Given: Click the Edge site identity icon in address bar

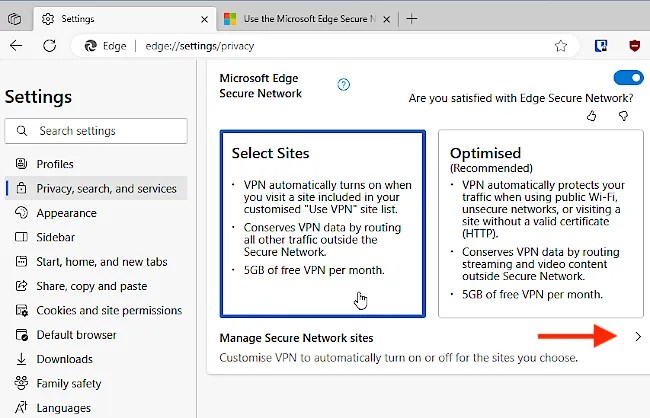Looking at the screenshot, I should 90,46.
